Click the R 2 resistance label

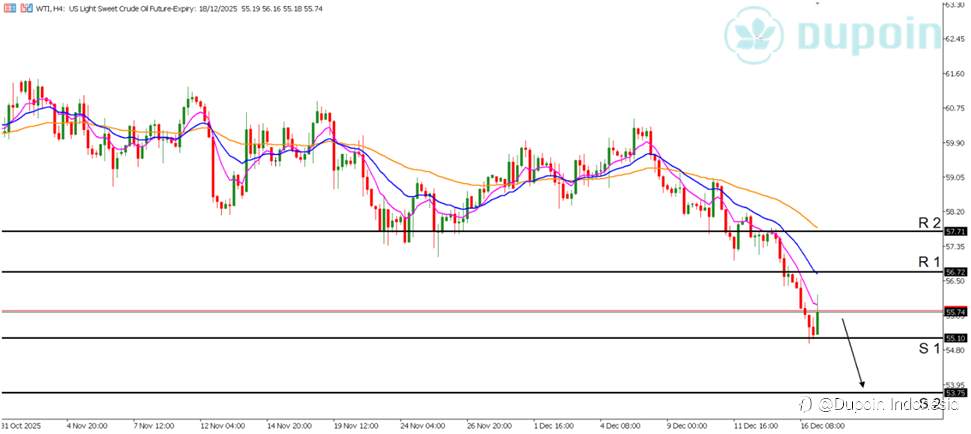coord(930,224)
